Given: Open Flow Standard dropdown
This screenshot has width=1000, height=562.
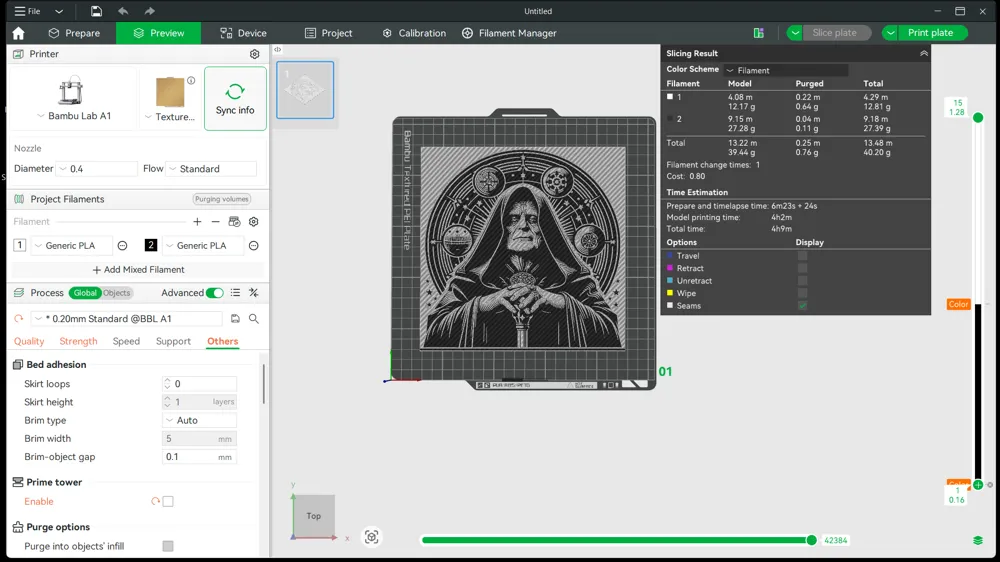Looking at the screenshot, I should 211,169.
